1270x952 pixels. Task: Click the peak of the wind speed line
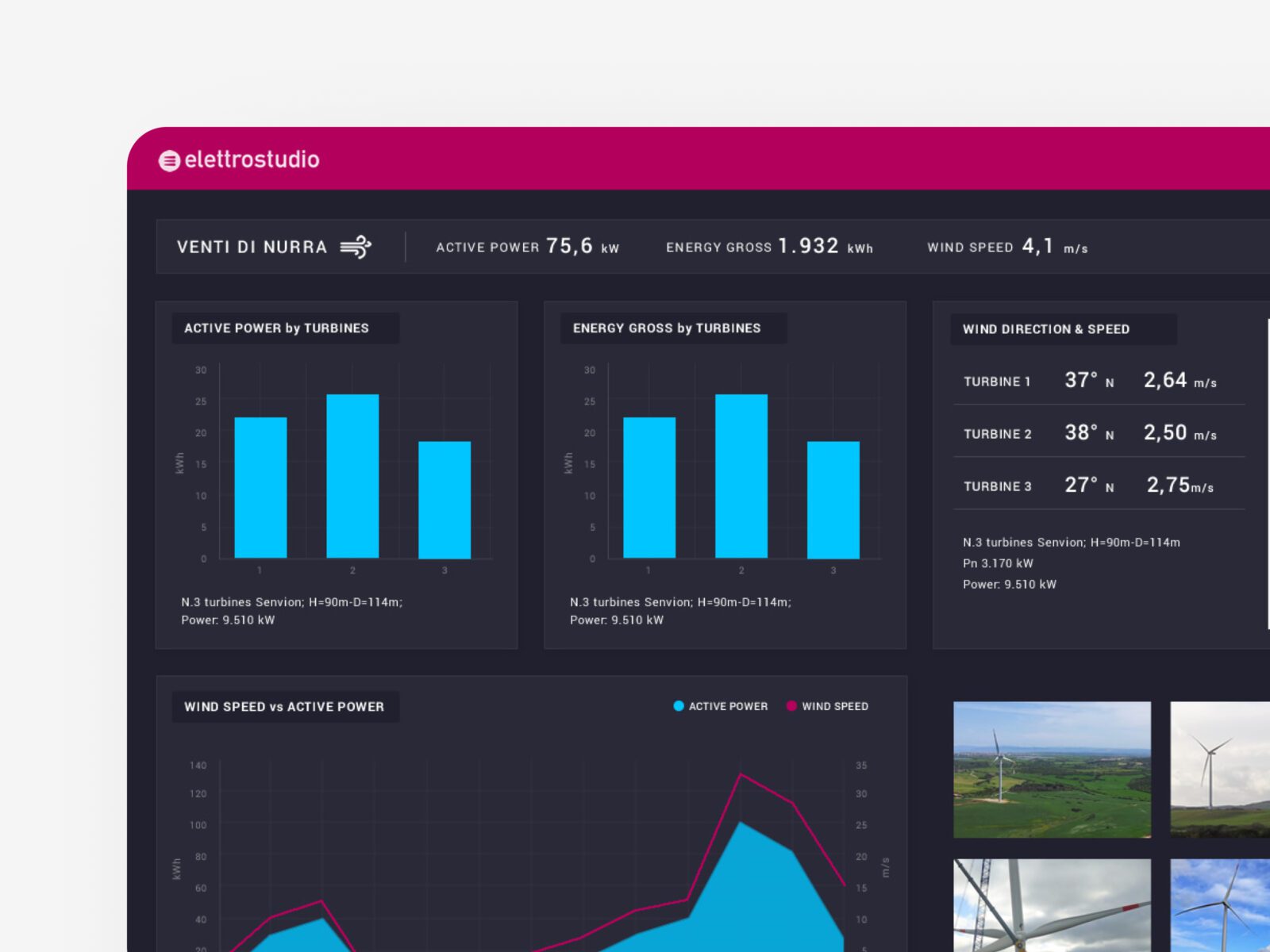pyautogui.click(x=741, y=774)
